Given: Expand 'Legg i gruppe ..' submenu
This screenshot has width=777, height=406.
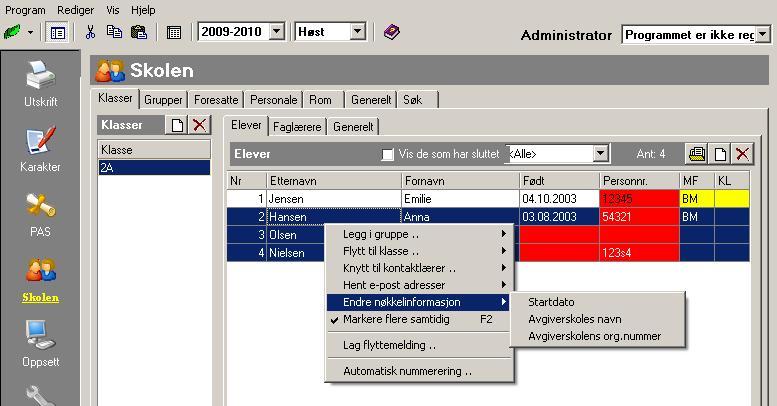Looking at the screenshot, I should point(419,234).
